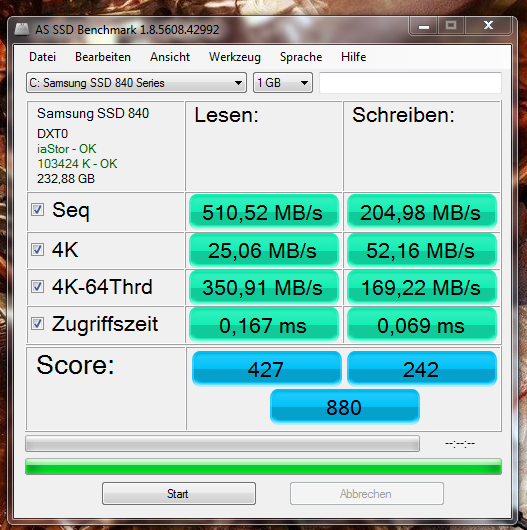Click the 4K-64Thrd write value 169,22 MB/s
Image resolution: width=527 pixels, height=530 pixels.
click(x=422, y=287)
